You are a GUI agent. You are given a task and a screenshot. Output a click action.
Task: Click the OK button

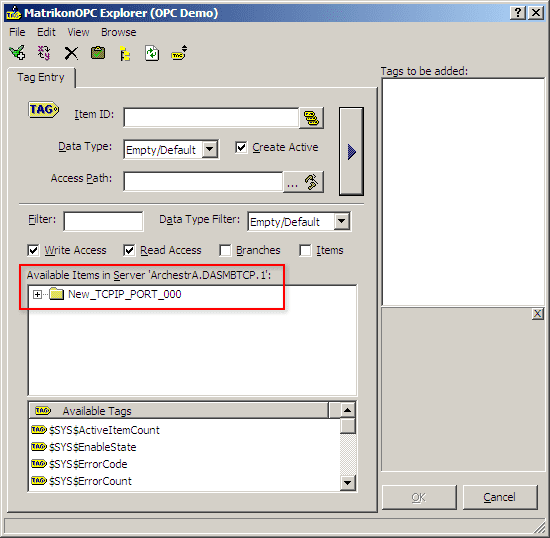[x=419, y=497]
